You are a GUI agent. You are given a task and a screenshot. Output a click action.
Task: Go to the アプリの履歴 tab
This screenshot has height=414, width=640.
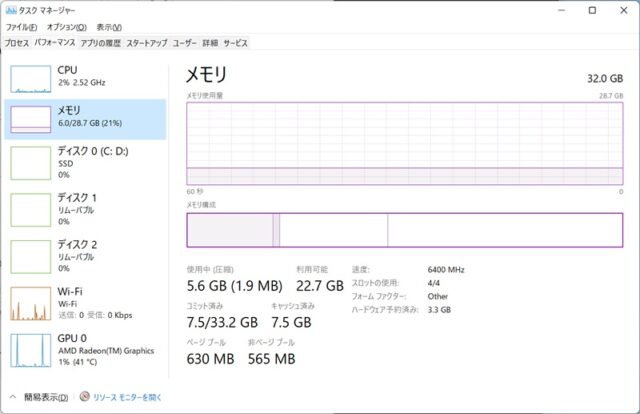[100, 43]
